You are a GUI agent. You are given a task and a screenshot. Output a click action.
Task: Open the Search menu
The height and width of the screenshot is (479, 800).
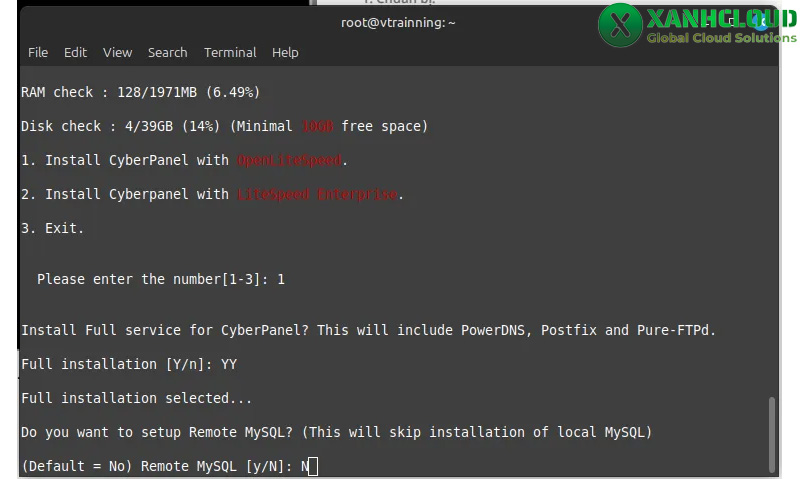(x=167, y=53)
